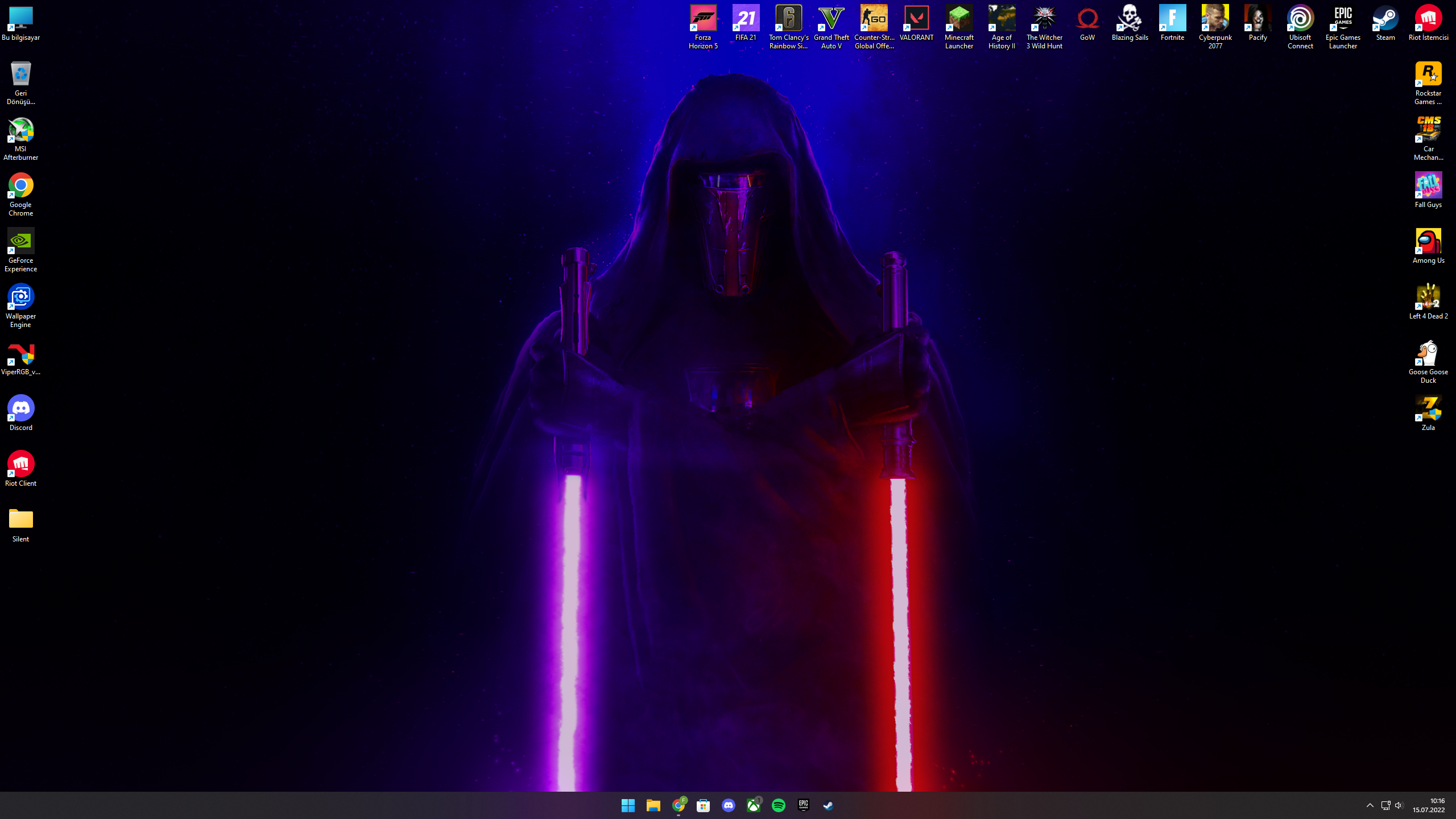Launch MSI Afterburner from desktop
This screenshot has width=1456, height=819.
(20, 139)
